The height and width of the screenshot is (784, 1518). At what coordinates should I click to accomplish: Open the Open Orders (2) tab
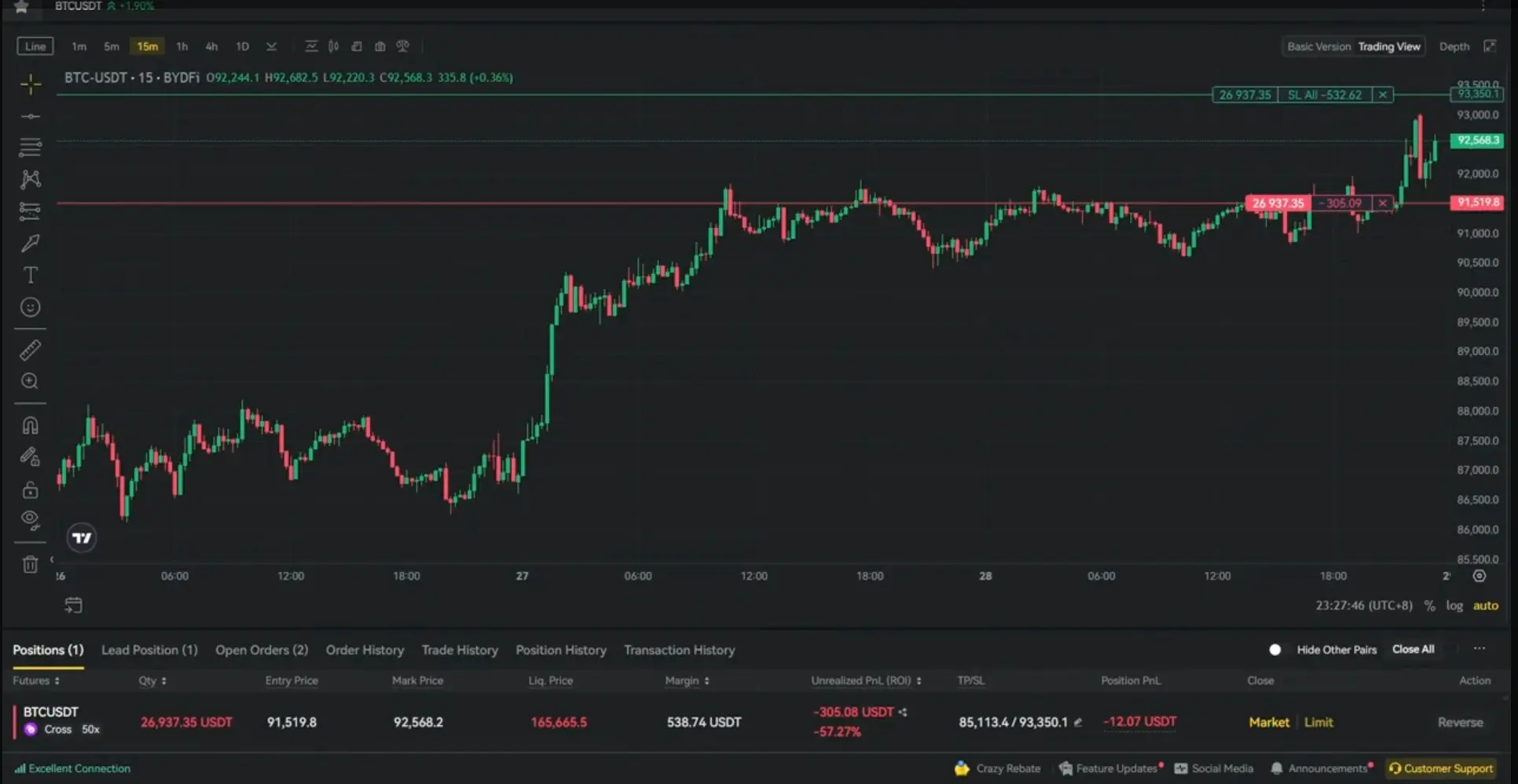[262, 650]
